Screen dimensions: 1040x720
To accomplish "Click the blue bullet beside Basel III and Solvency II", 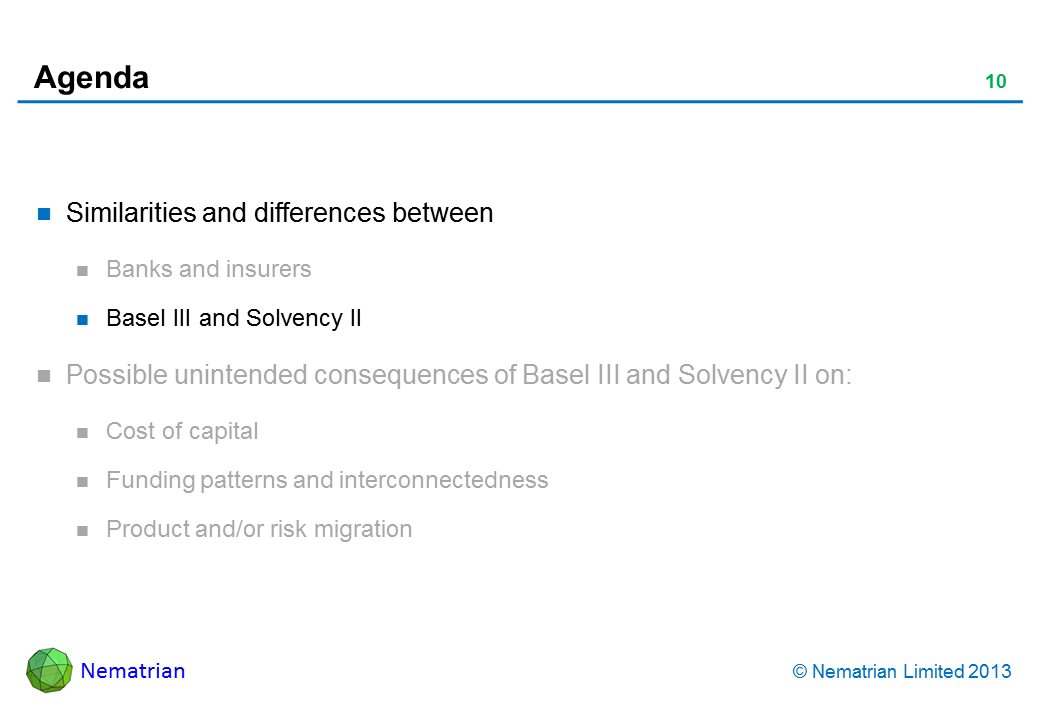I will tap(85, 320).
